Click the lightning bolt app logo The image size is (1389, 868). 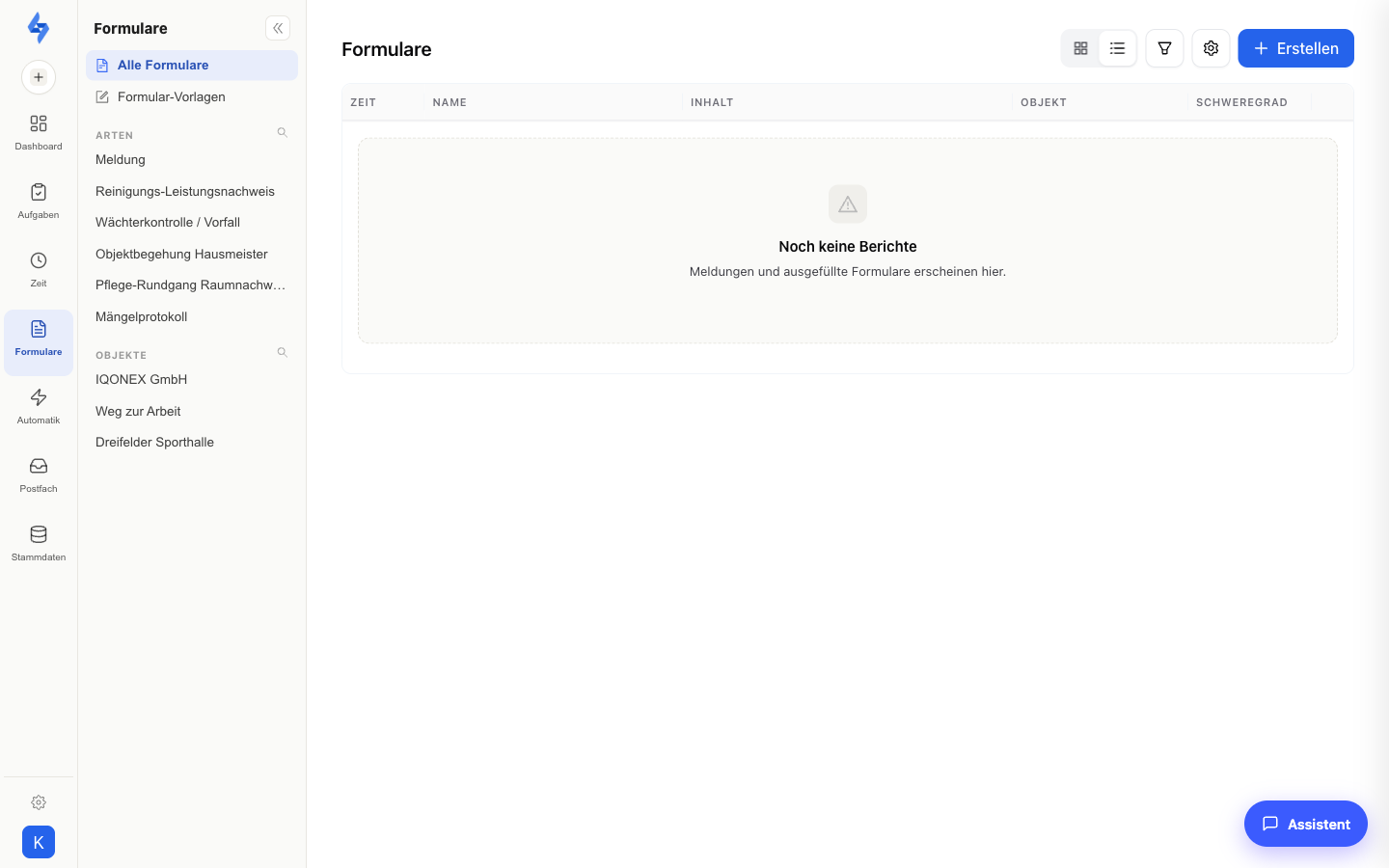tap(39, 28)
